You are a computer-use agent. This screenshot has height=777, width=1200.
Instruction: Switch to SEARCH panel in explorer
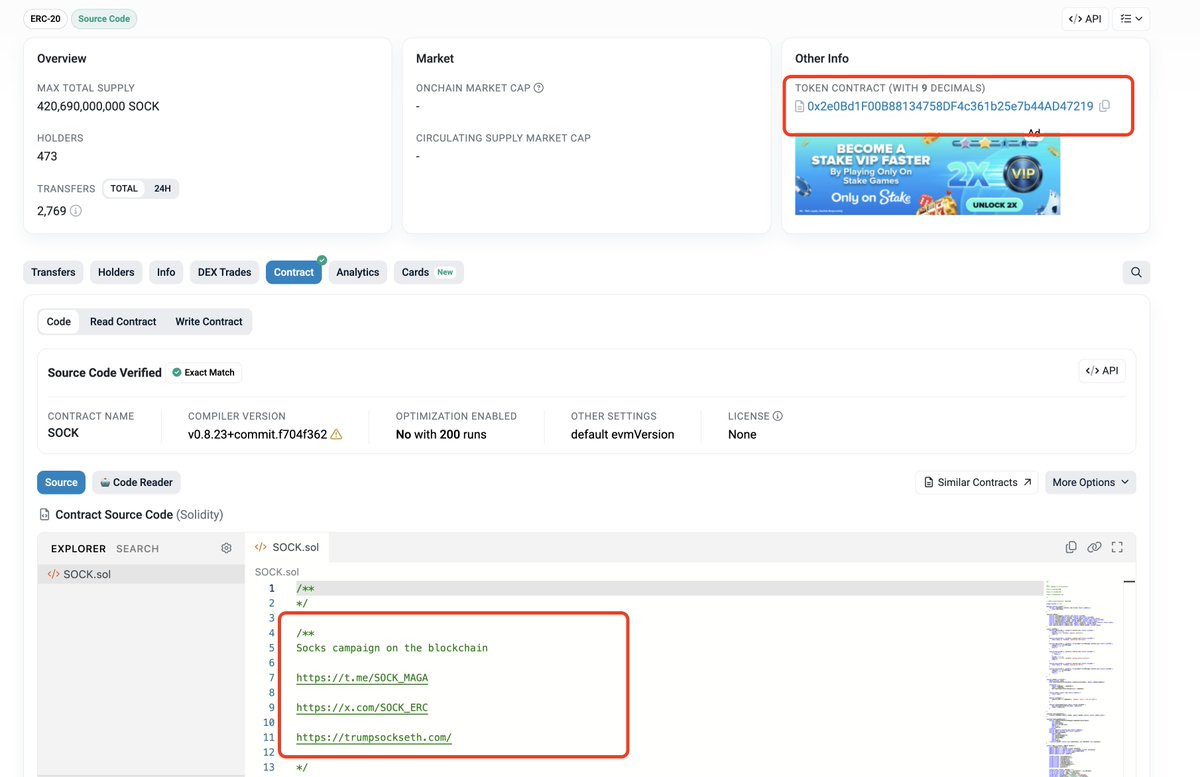point(137,549)
